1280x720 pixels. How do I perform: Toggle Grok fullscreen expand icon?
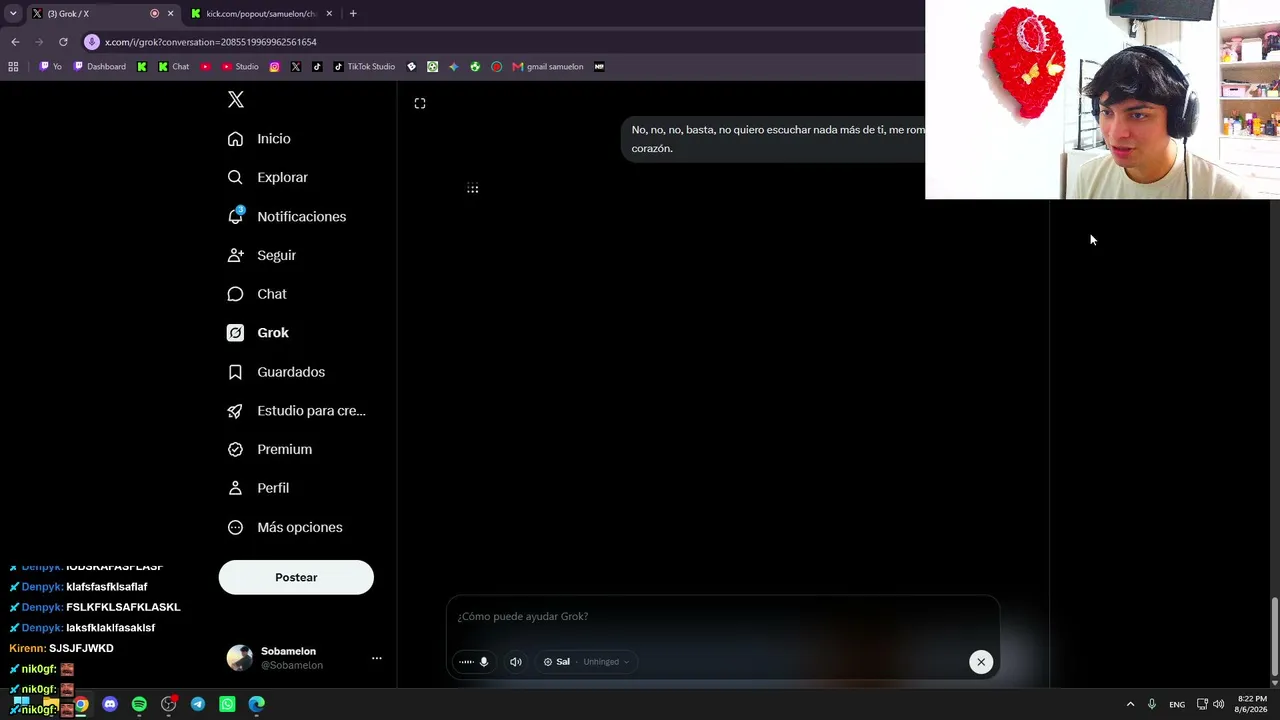point(420,103)
